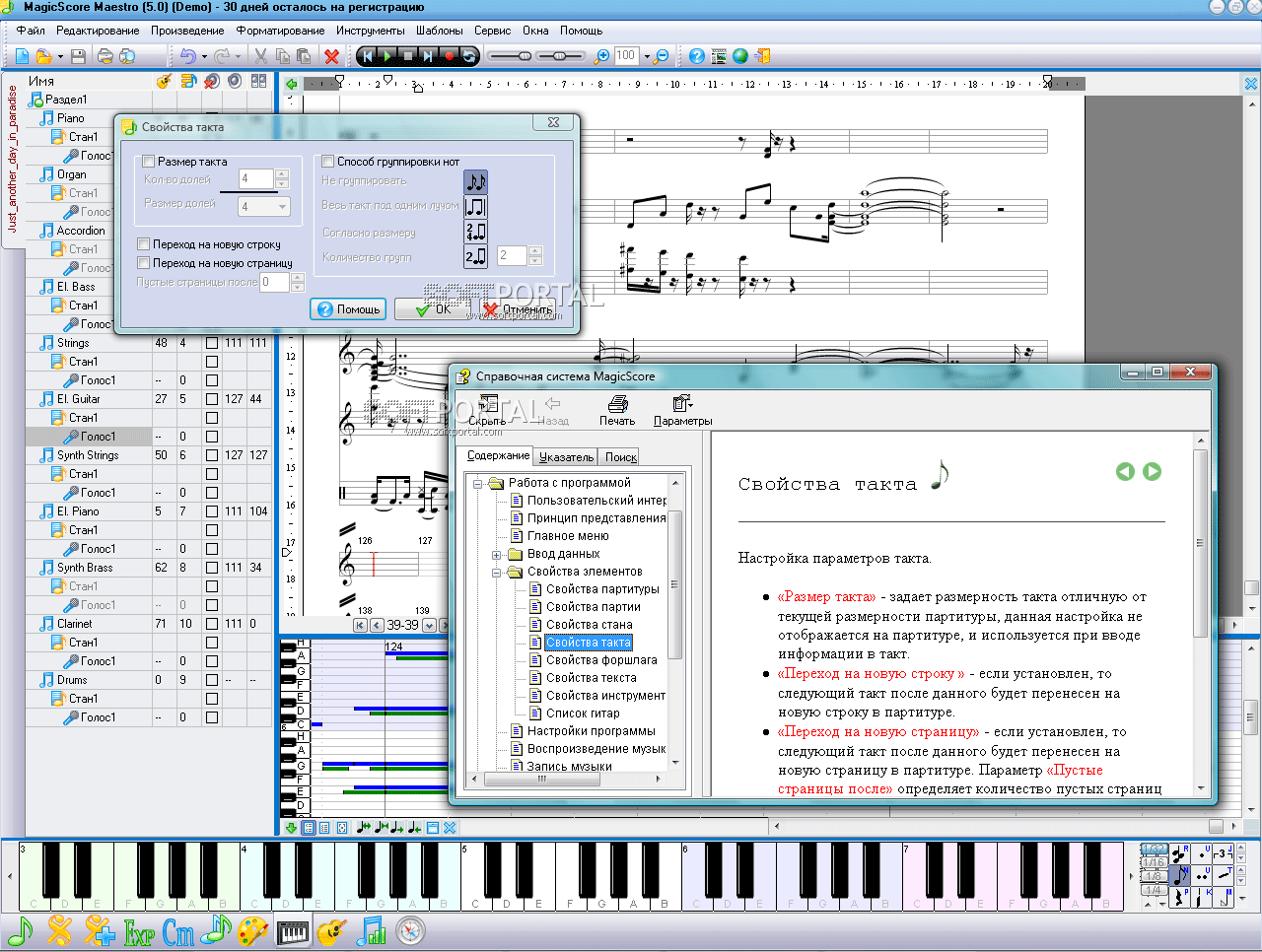Click the printer icon labeled 'Печать' in help window
Screen dimensions: 1262x952
(617, 404)
